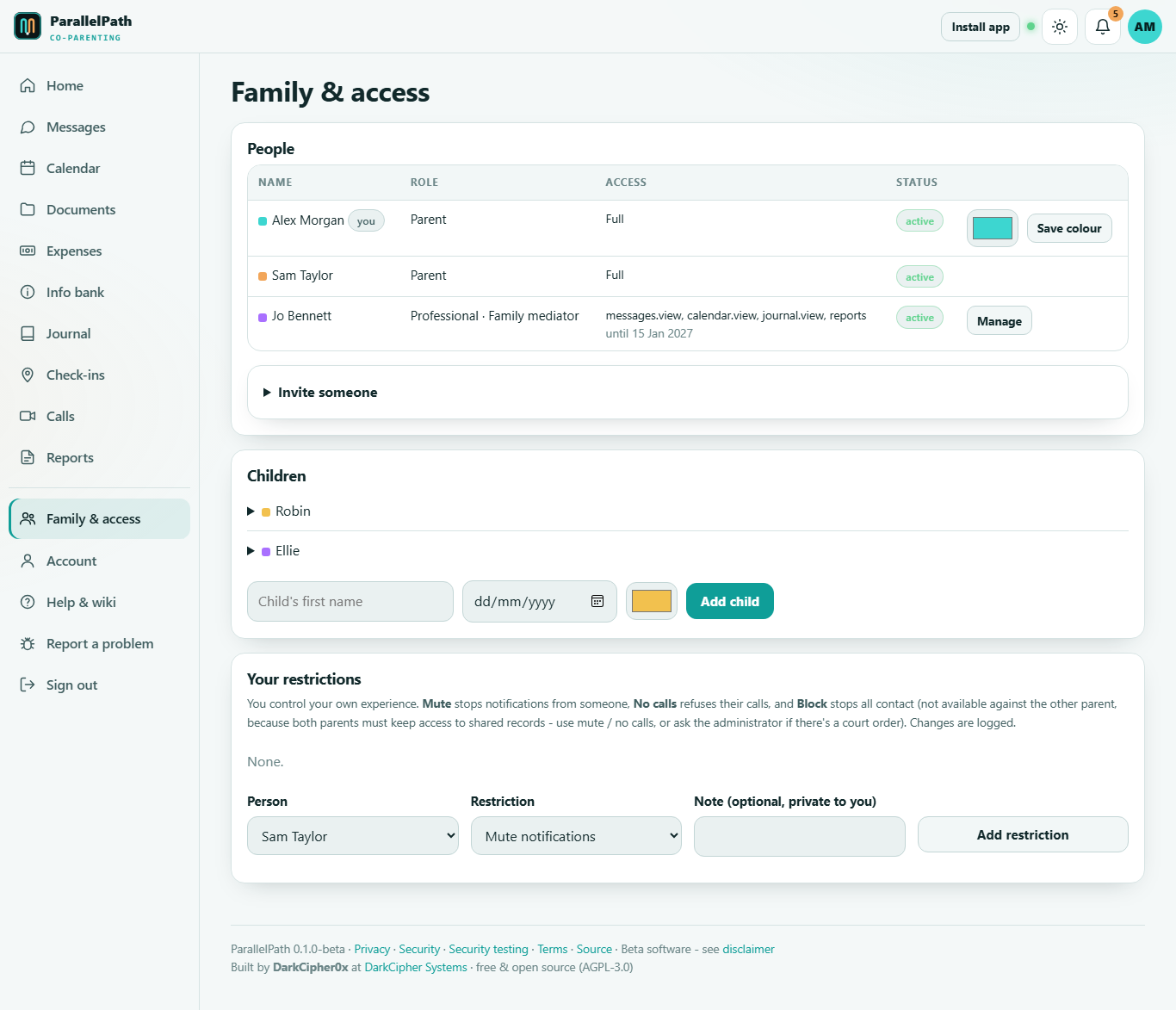Click the Home house icon

(x=28, y=85)
